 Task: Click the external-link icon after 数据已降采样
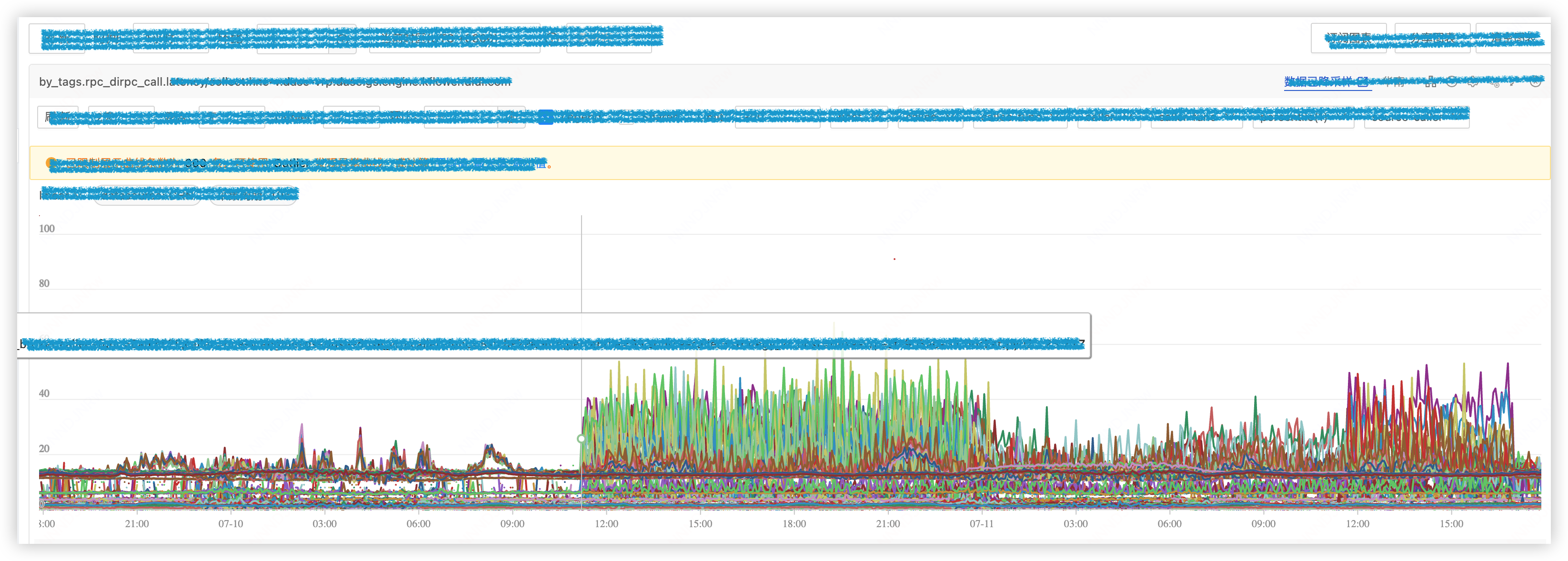[1362, 81]
